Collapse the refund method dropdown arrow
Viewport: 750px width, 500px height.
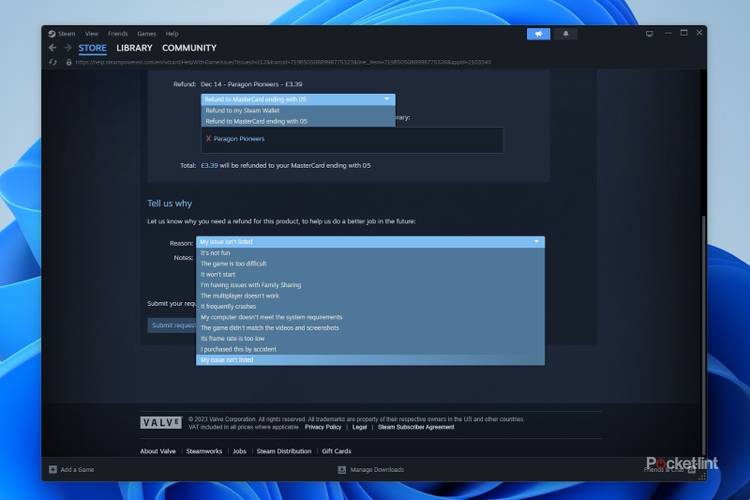pos(386,99)
